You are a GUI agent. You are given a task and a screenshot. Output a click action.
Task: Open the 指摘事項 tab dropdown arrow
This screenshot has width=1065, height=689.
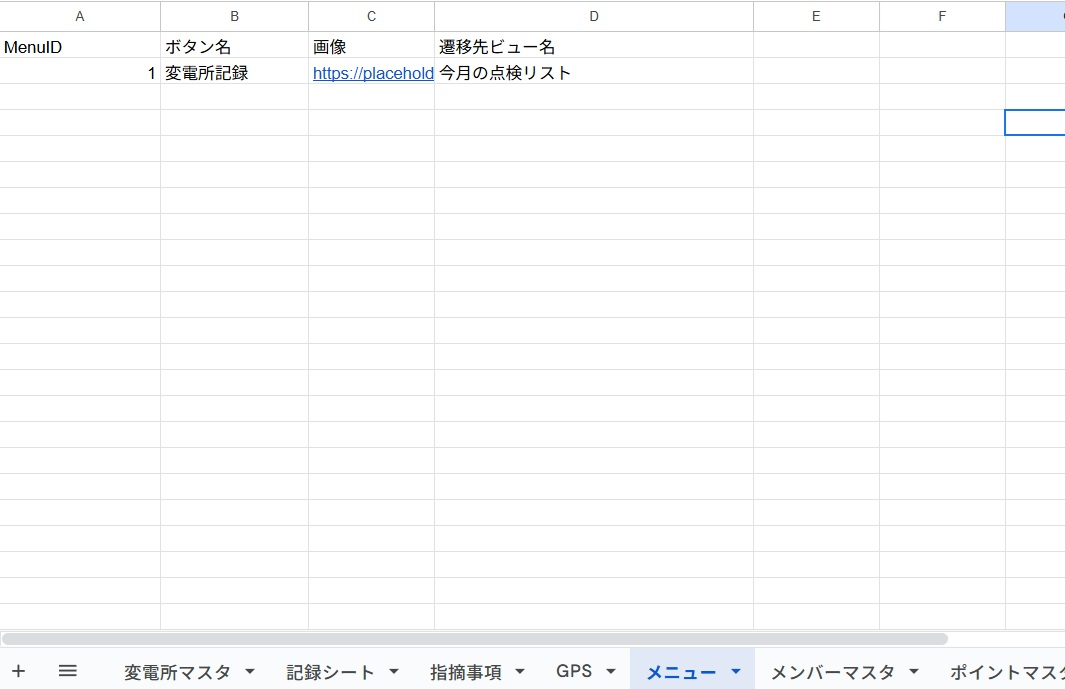pos(520,672)
